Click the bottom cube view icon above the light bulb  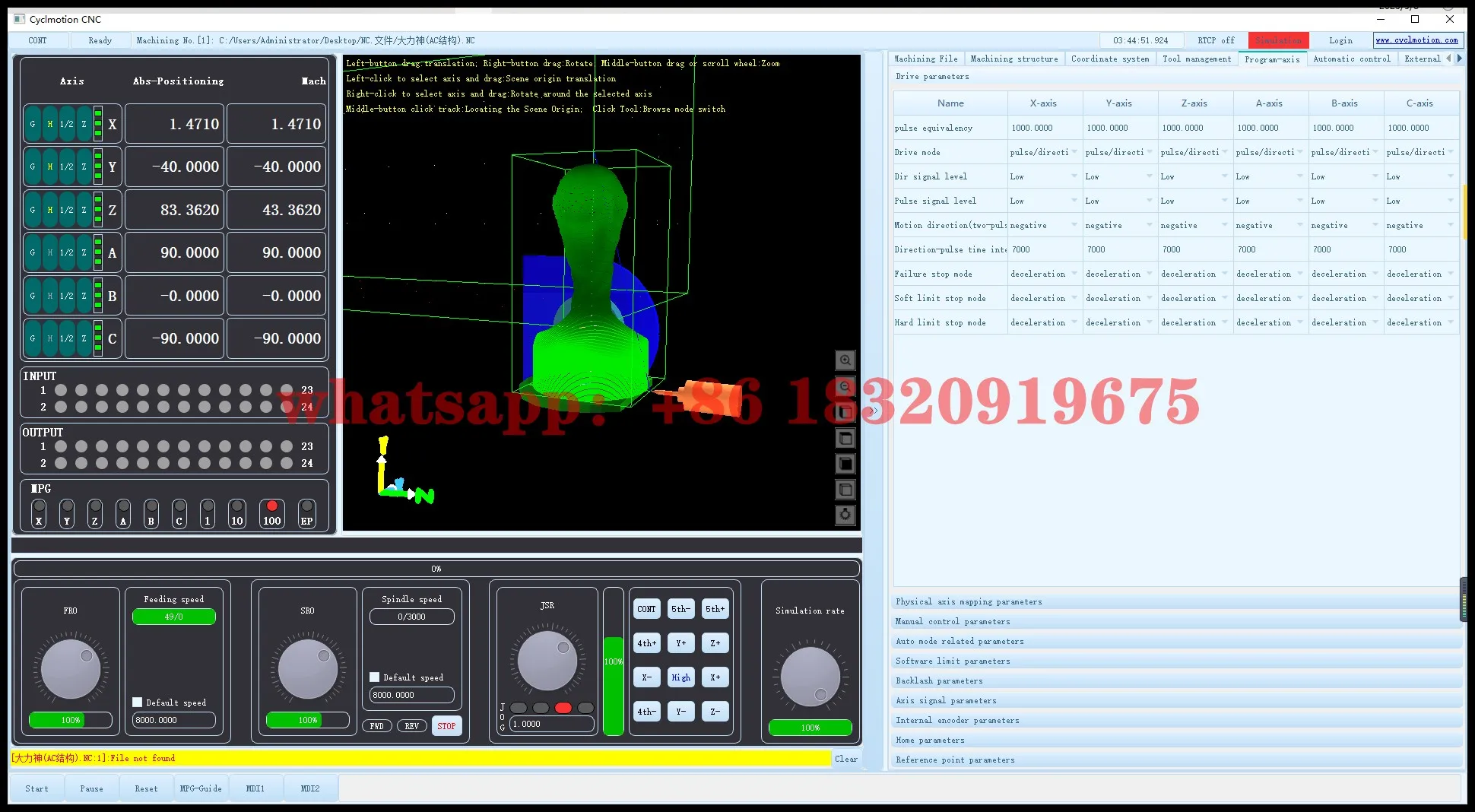click(x=845, y=490)
